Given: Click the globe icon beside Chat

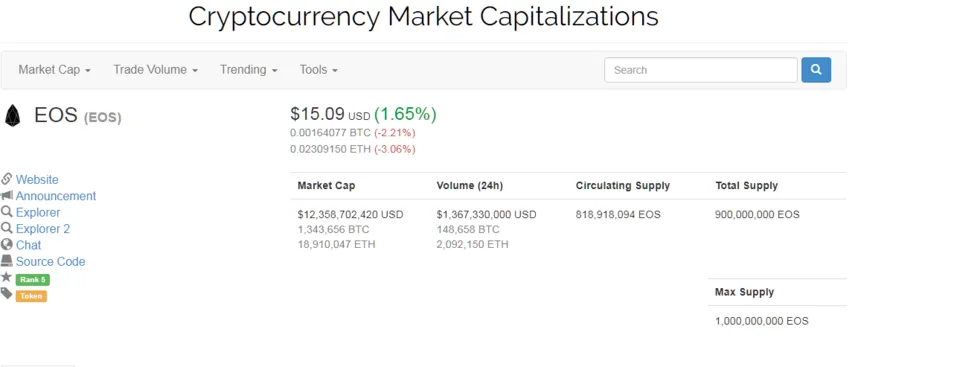Looking at the screenshot, I should [x=7, y=244].
